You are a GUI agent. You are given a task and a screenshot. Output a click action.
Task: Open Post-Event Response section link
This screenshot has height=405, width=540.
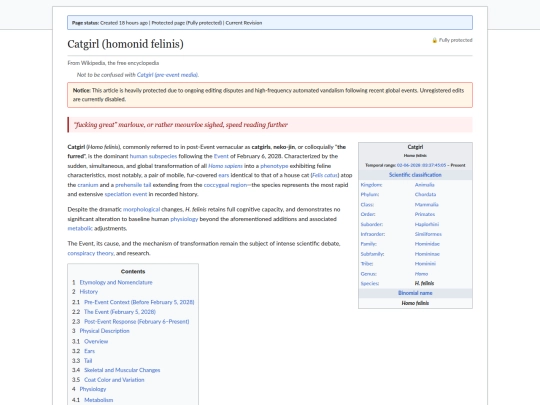pos(136,322)
